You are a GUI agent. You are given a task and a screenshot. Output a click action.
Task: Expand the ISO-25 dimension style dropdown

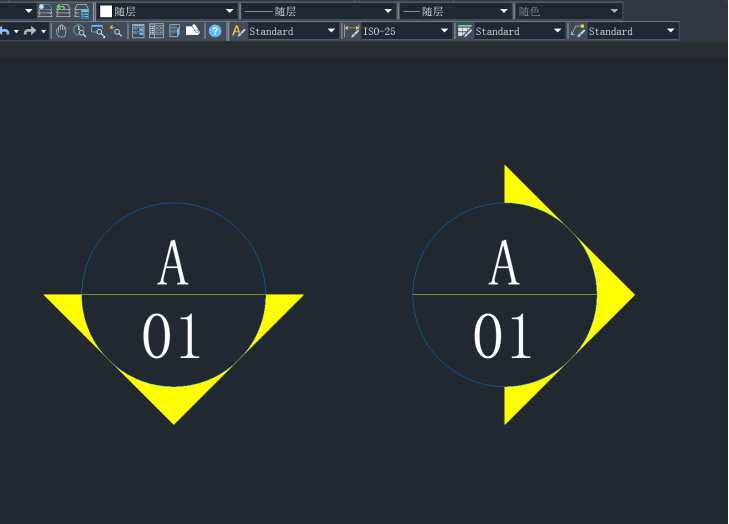click(x=445, y=31)
